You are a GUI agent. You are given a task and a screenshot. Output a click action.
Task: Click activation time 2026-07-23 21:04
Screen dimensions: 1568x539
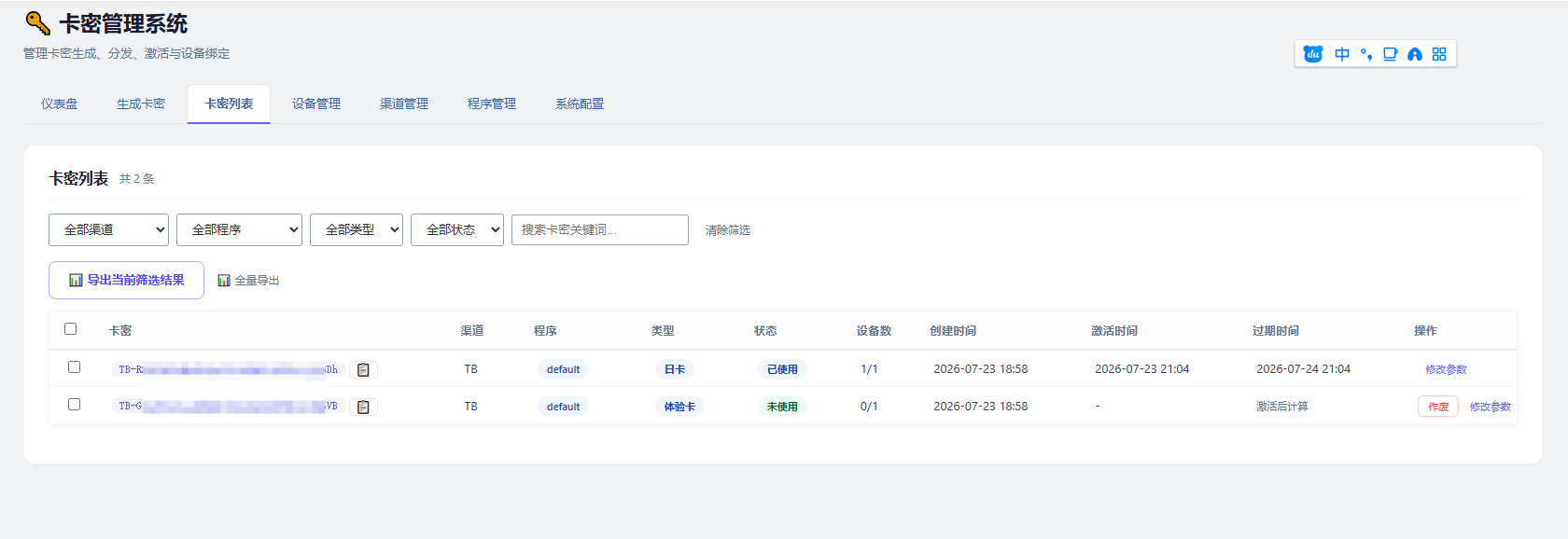1142,369
